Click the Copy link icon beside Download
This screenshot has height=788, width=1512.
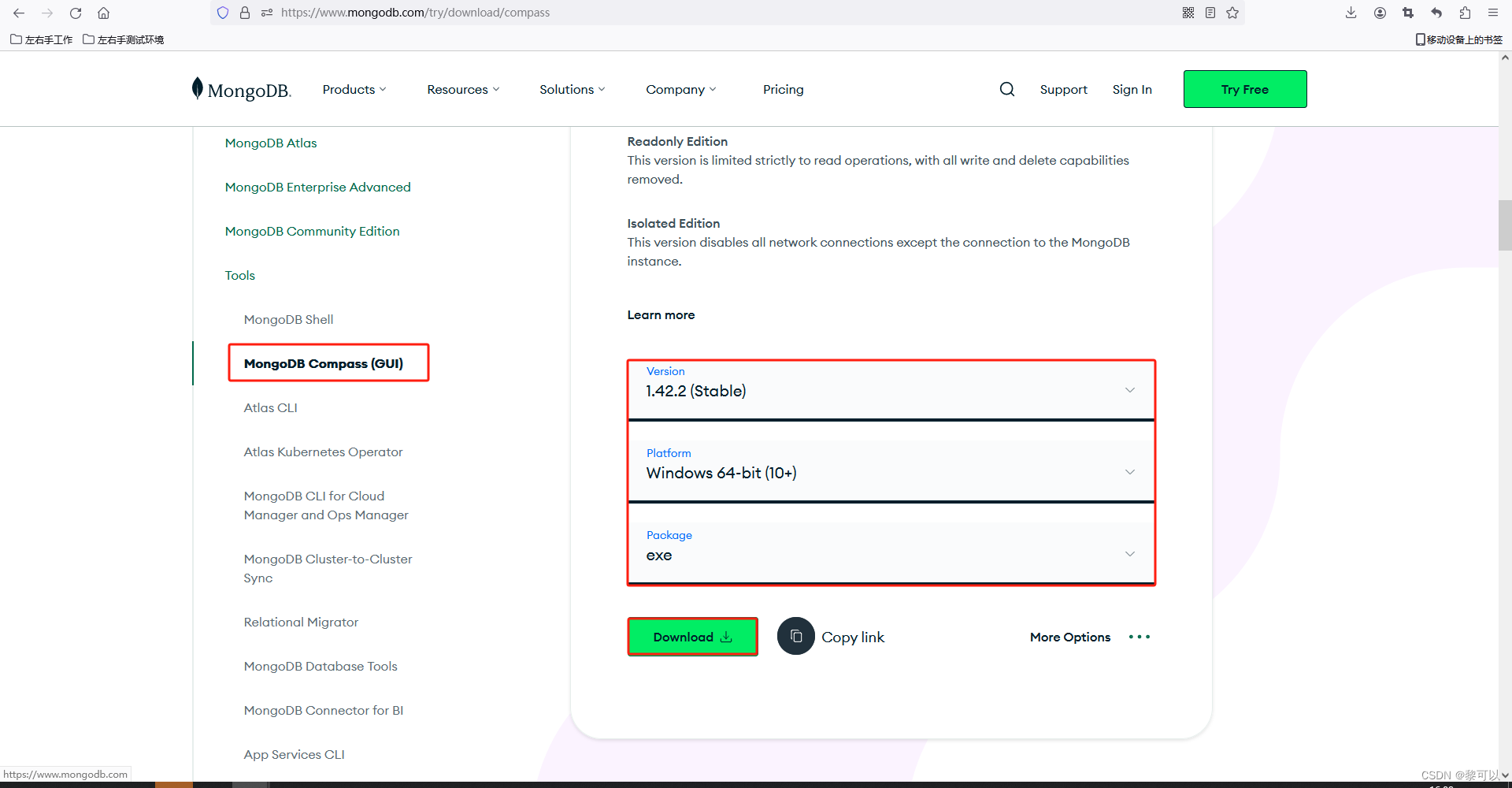[x=796, y=636]
